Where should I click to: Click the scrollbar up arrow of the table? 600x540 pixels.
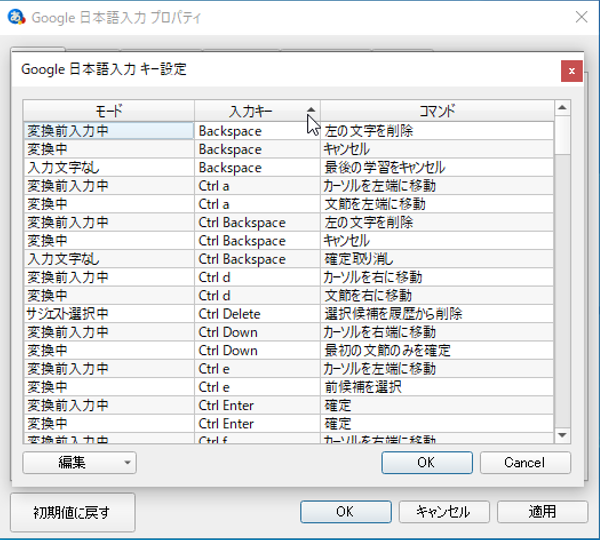pyautogui.click(x=562, y=108)
